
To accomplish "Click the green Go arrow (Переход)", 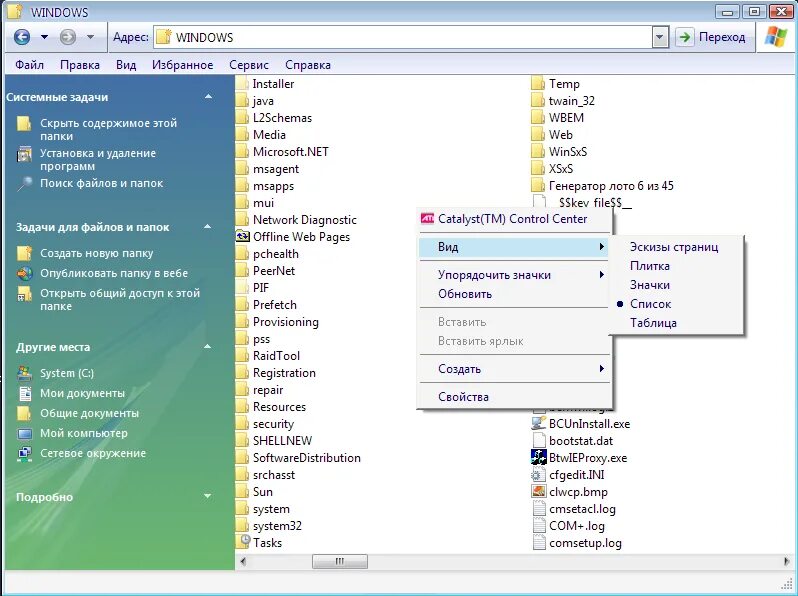I will tap(685, 37).
